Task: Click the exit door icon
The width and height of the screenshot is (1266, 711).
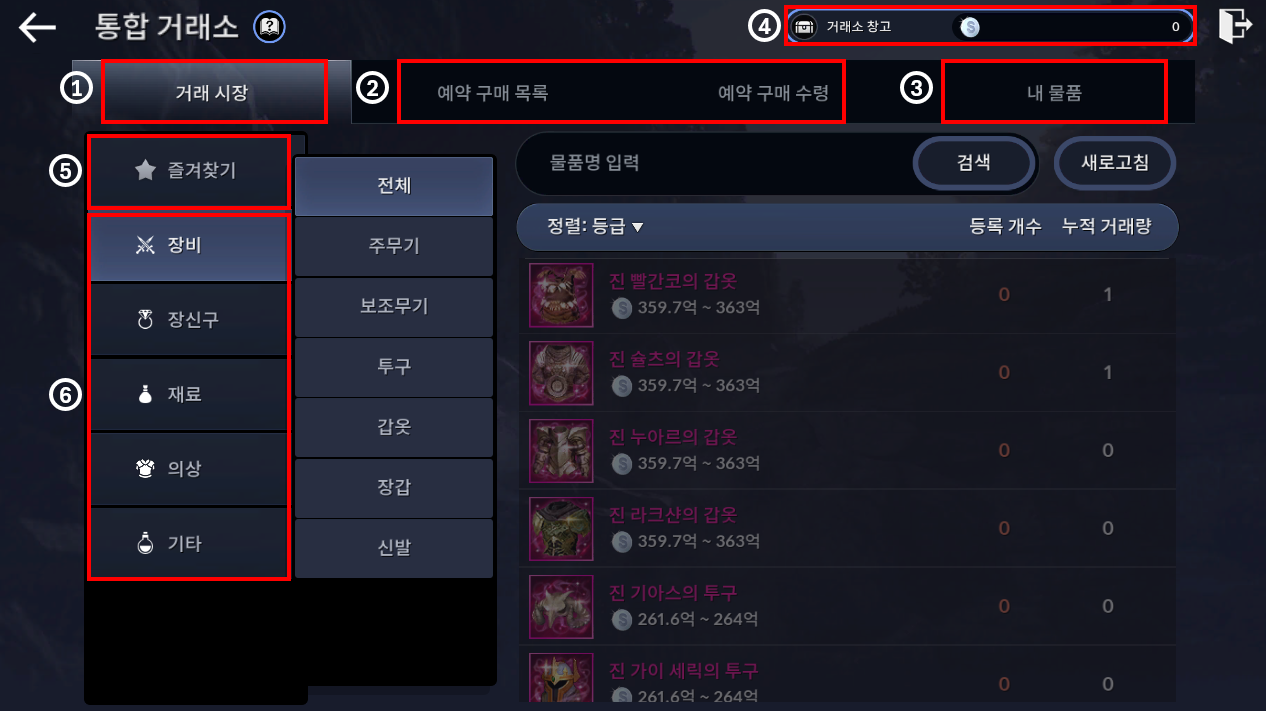Action: click(1236, 26)
